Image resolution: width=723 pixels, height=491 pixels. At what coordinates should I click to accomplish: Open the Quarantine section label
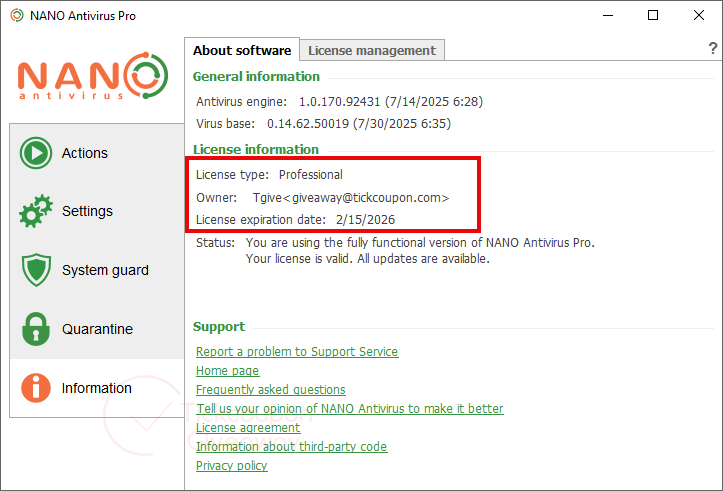pyautogui.click(x=97, y=329)
